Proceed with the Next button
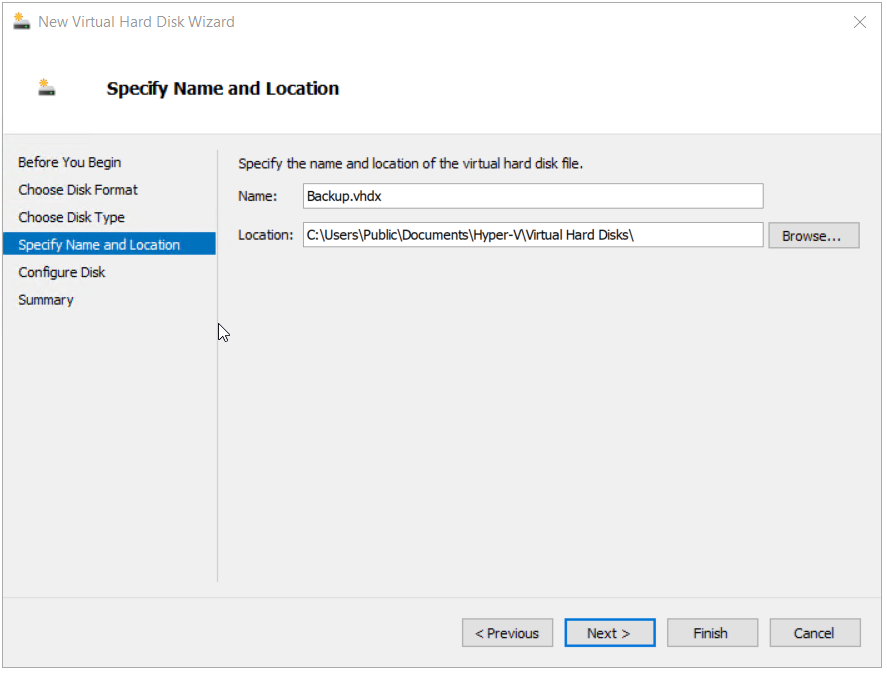Screen dimensions: 887x673 click(609, 633)
